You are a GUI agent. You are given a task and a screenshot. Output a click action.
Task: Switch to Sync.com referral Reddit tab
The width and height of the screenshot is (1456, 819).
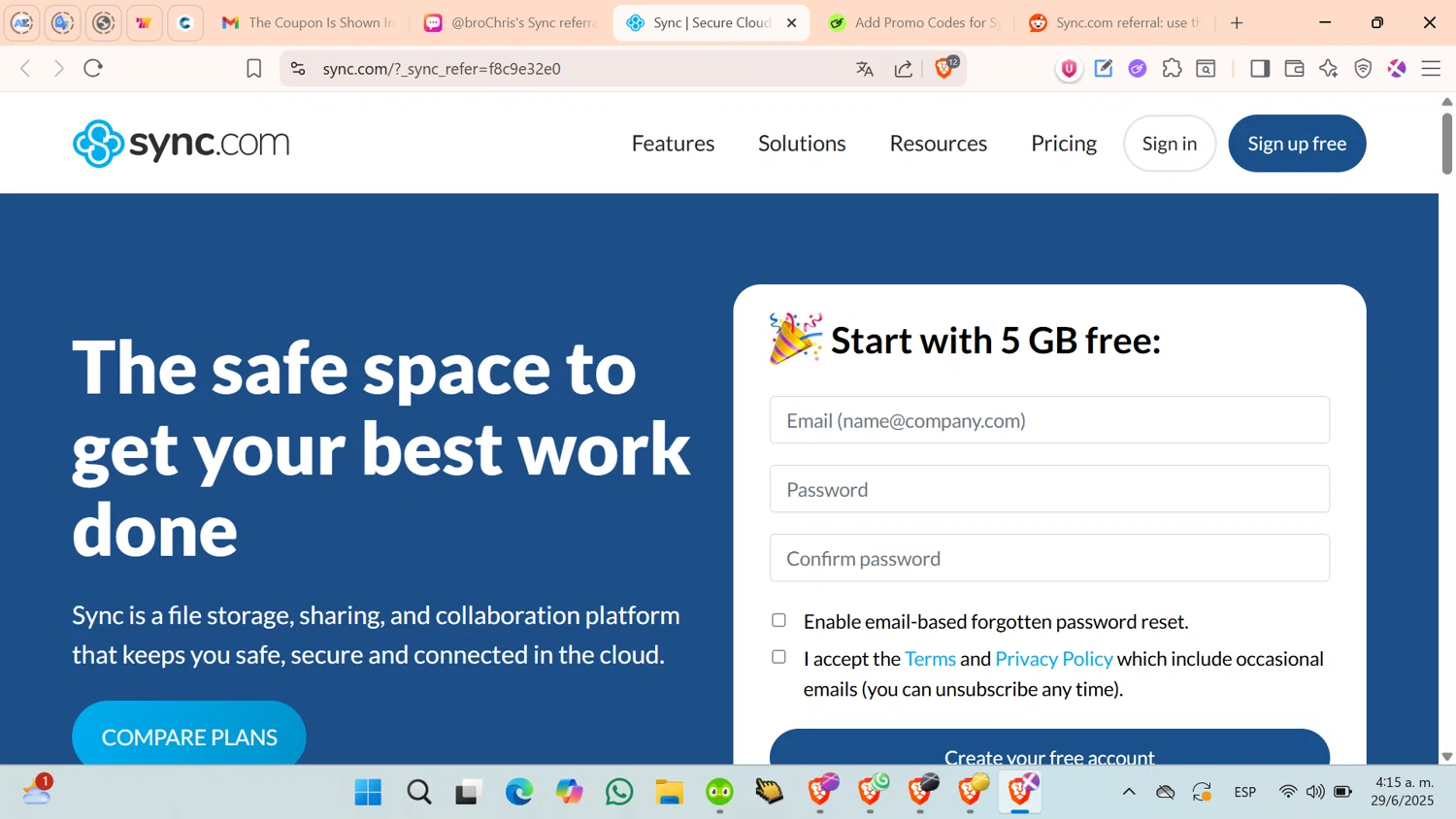click(1116, 22)
